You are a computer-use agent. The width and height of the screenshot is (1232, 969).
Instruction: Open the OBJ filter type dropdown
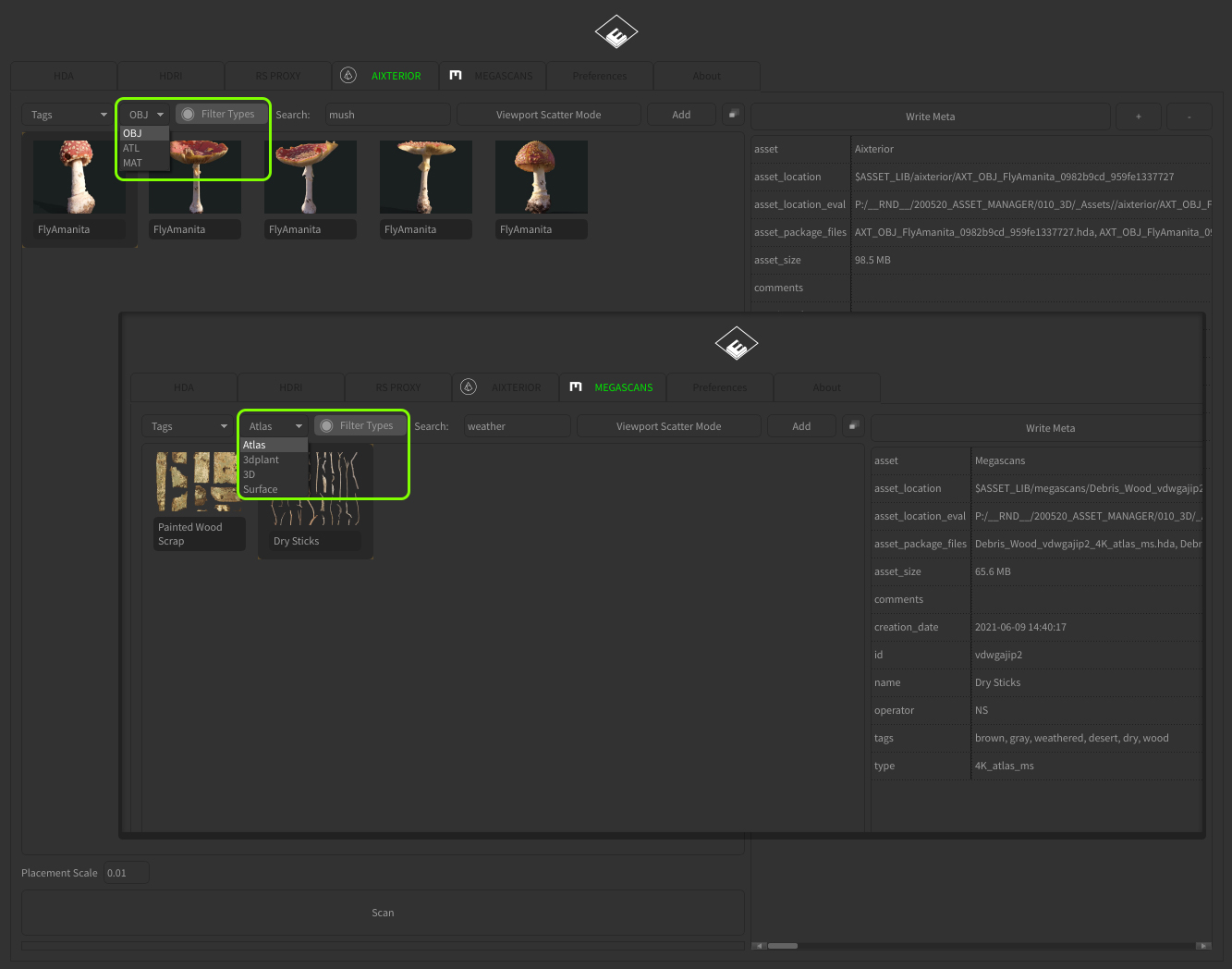pos(143,114)
